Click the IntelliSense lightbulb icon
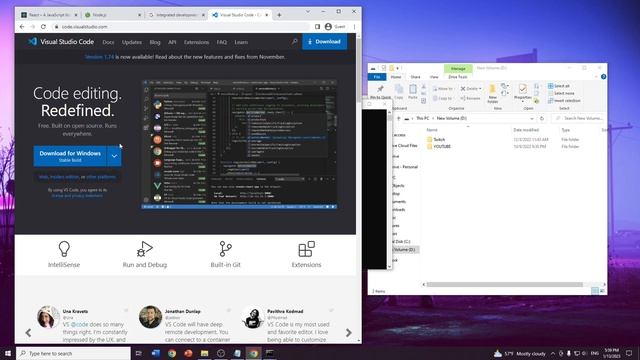 tap(64, 249)
